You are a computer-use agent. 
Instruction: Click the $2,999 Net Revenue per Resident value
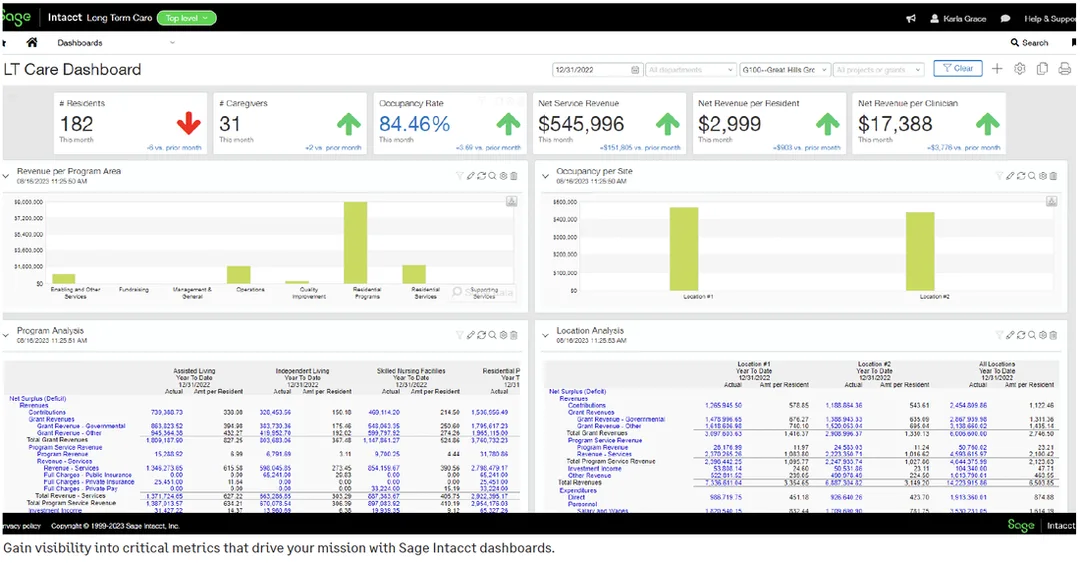(729, 124)
